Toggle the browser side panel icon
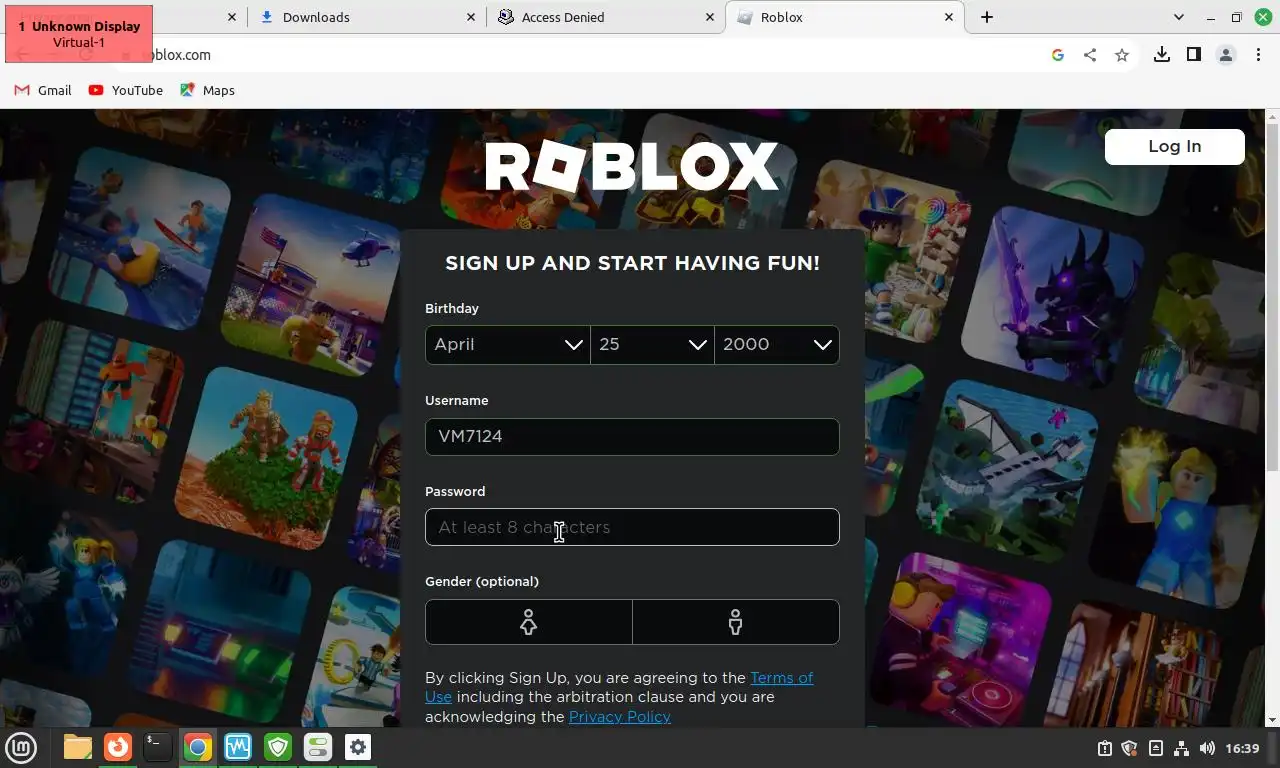Viewport: 1280px width, 768px height. click(1194, 55)
